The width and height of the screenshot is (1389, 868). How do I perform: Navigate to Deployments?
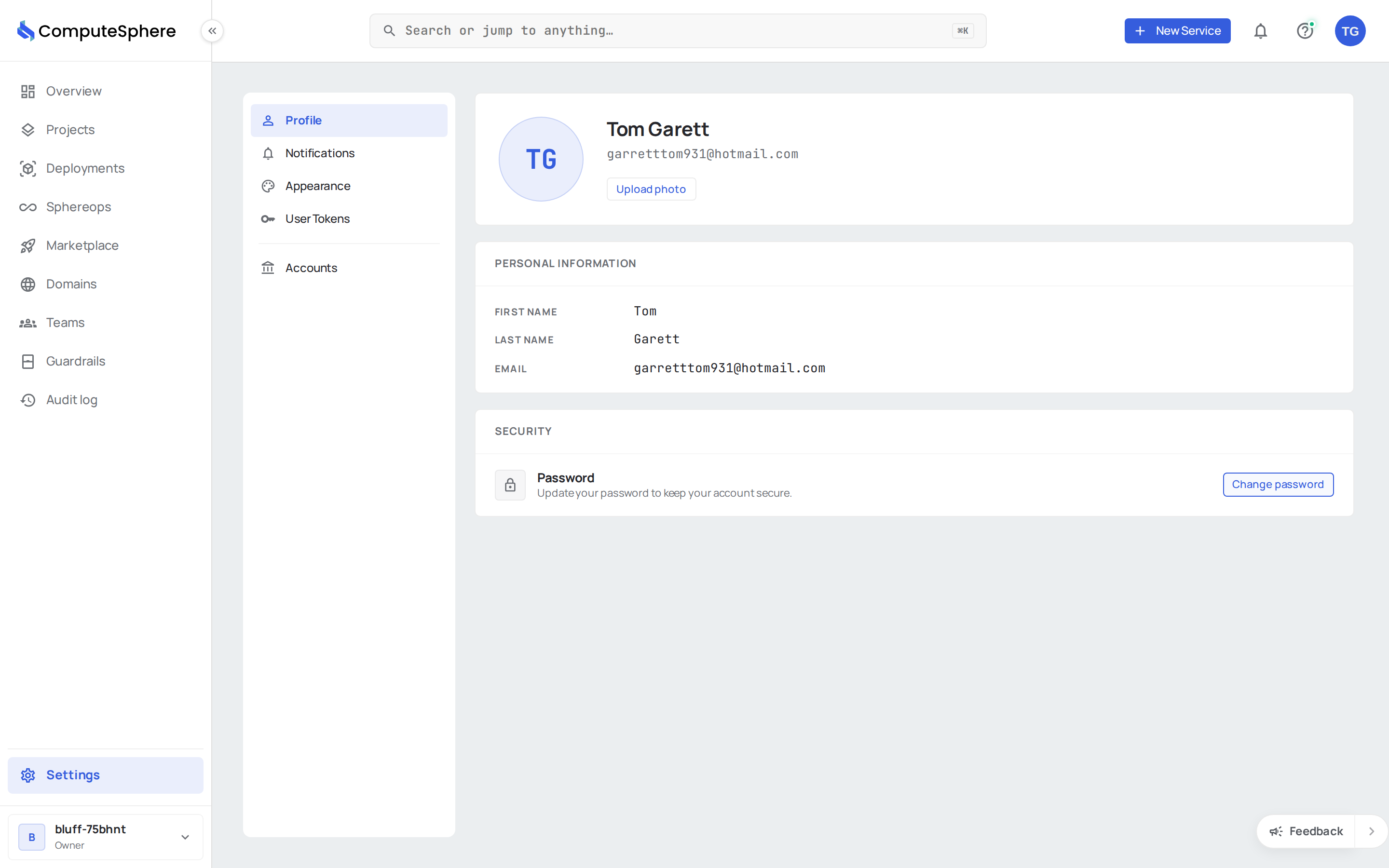(106, 168)
